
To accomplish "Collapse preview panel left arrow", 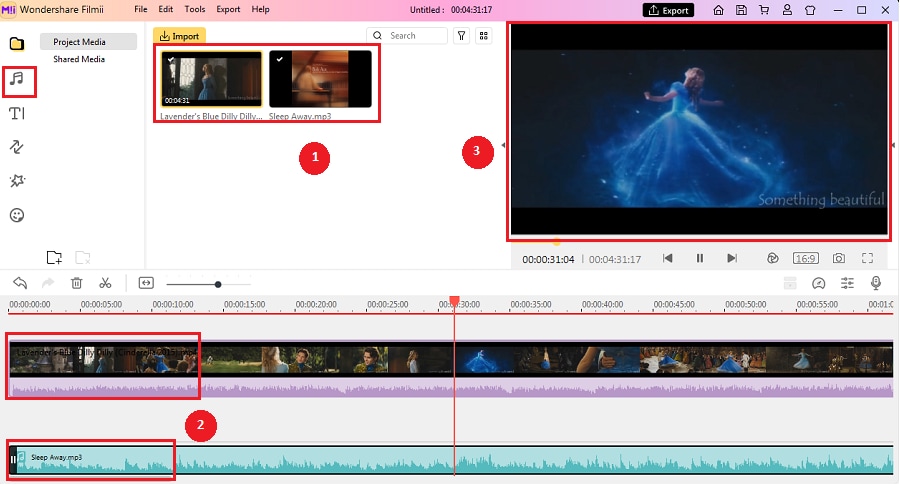I will [x=503, y=145].
